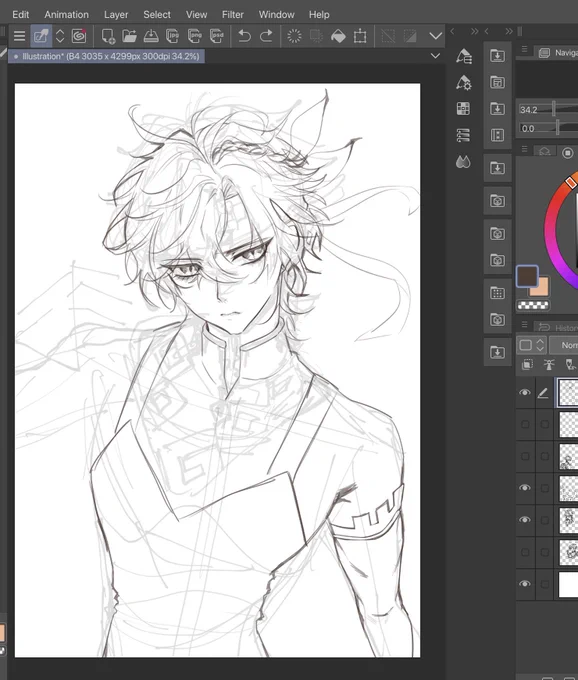Select the transparent checkered color swatch
This screenshot has height=680, width=578.
tap(533, 305)
